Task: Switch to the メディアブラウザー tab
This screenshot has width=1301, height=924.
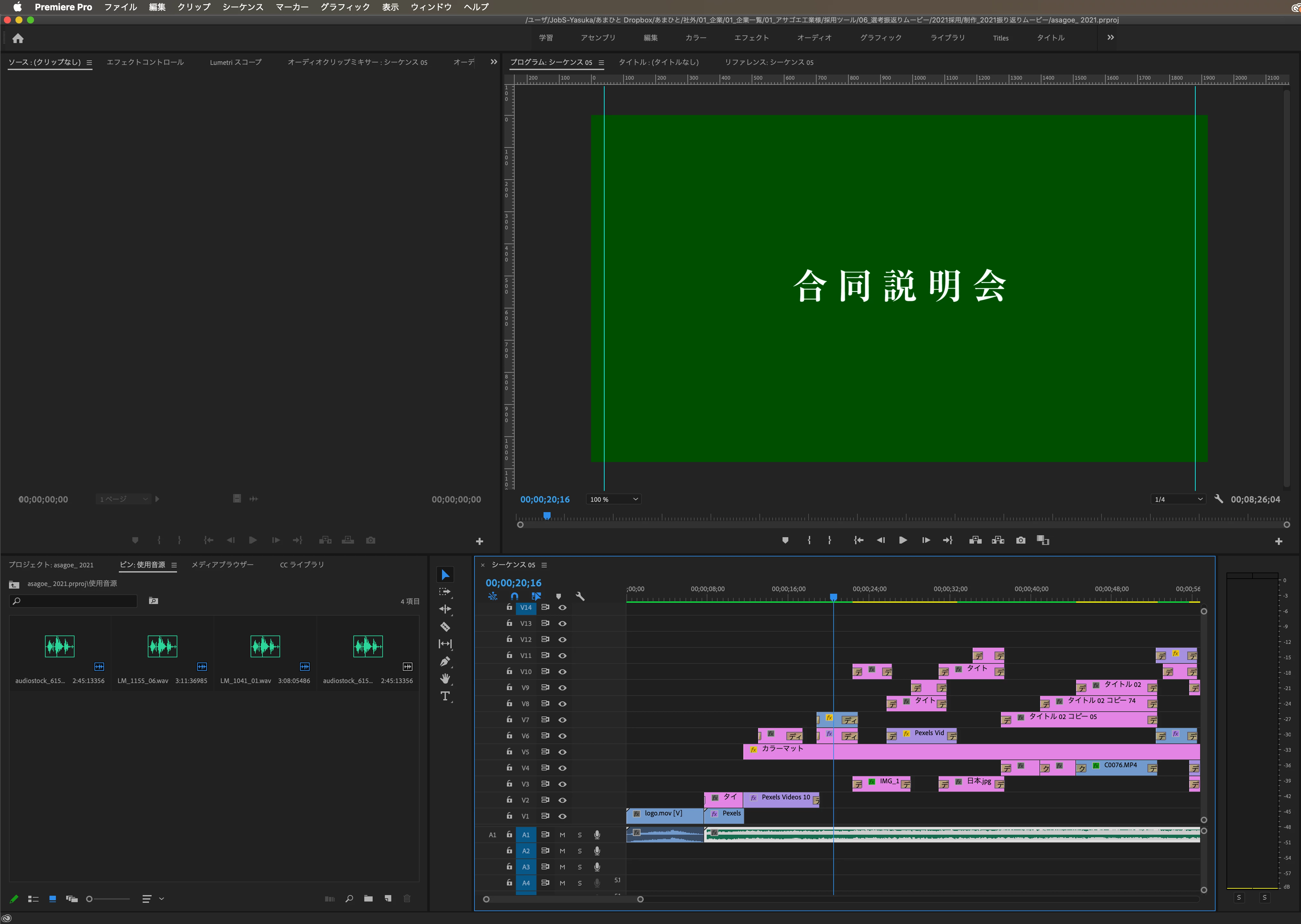Action: coord(222,564)
